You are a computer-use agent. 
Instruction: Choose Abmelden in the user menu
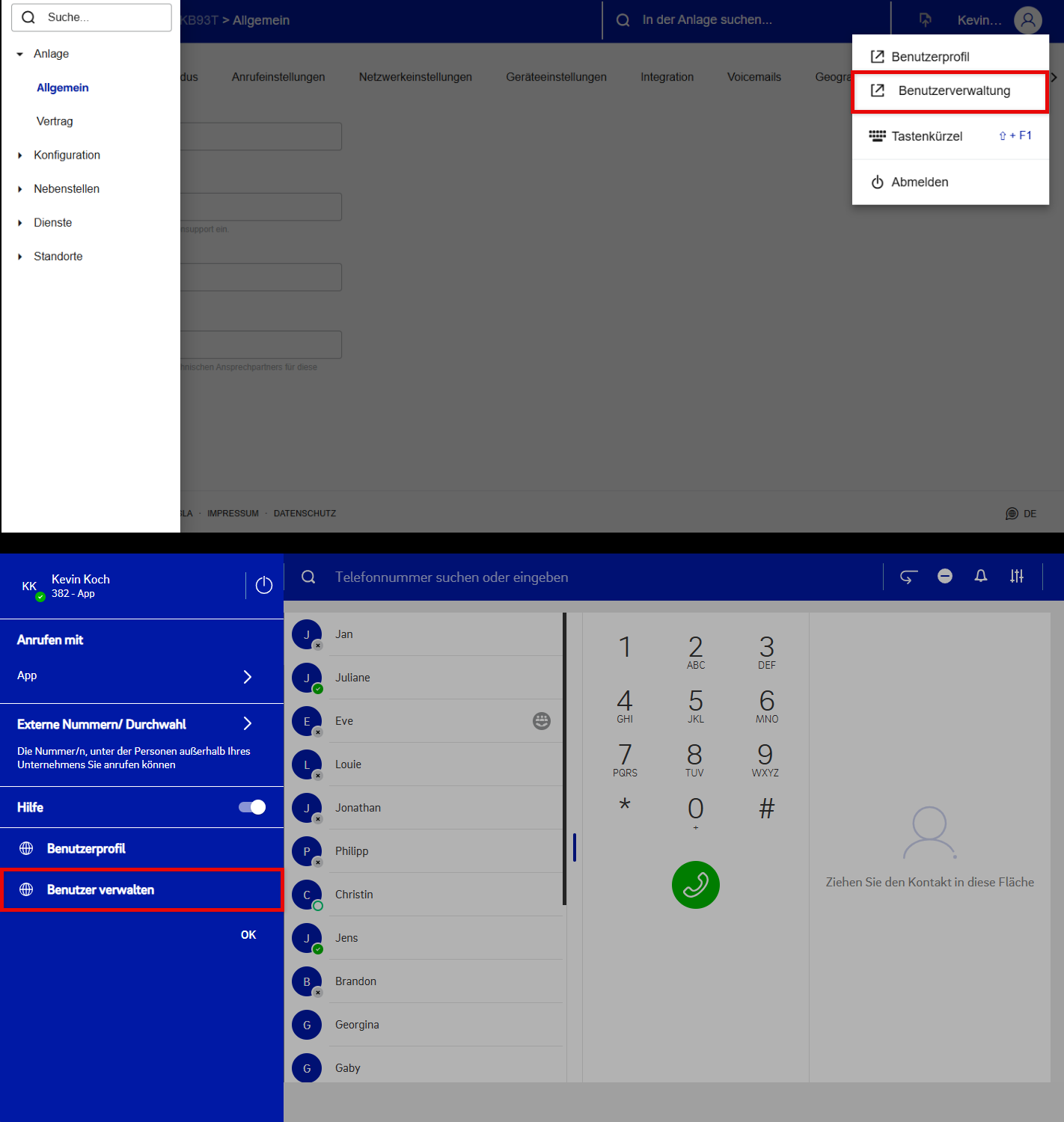point(919,183)
